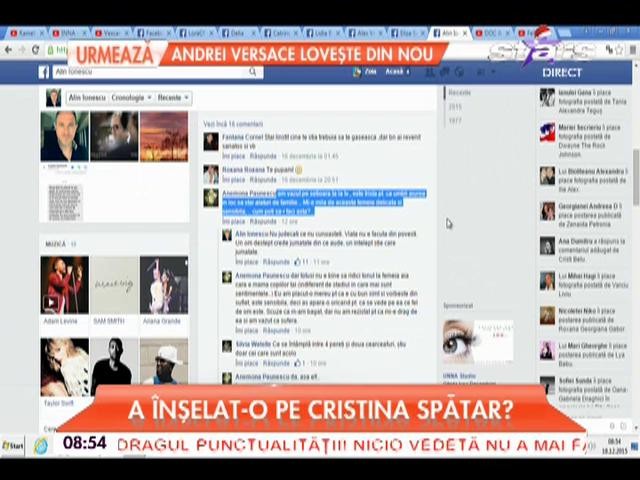Select Recente in the timeline navigator
This screenshot has height=480, width=640.
pyautogui.click(x=459, y=93)
